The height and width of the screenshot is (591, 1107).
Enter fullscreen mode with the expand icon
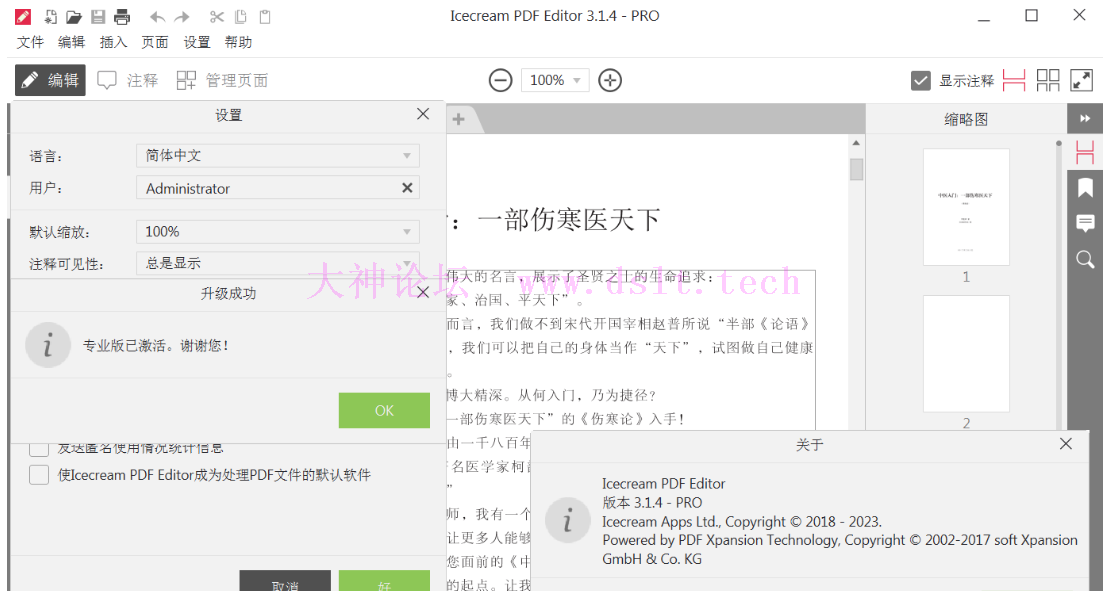(x=1082, y=80)
